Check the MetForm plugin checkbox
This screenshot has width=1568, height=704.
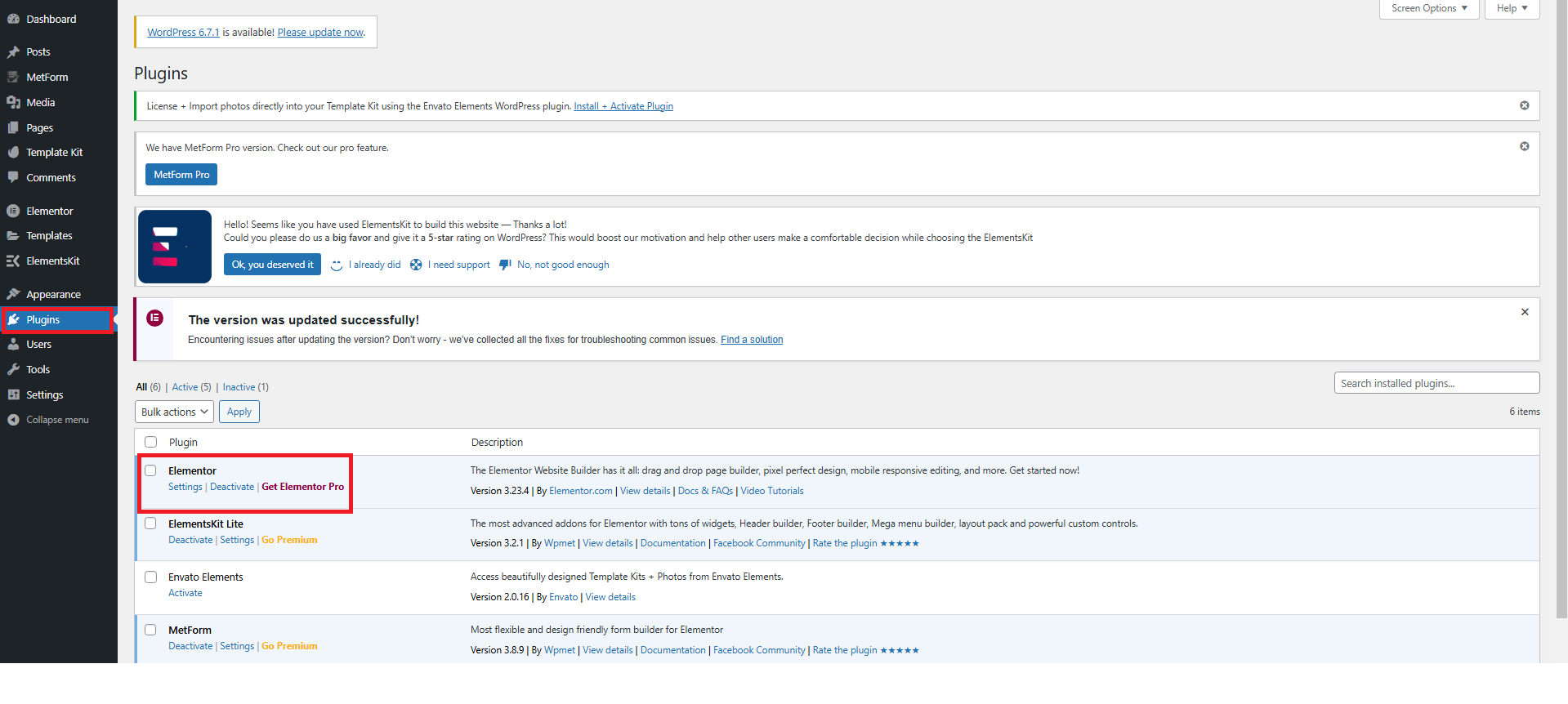point(150,630)
